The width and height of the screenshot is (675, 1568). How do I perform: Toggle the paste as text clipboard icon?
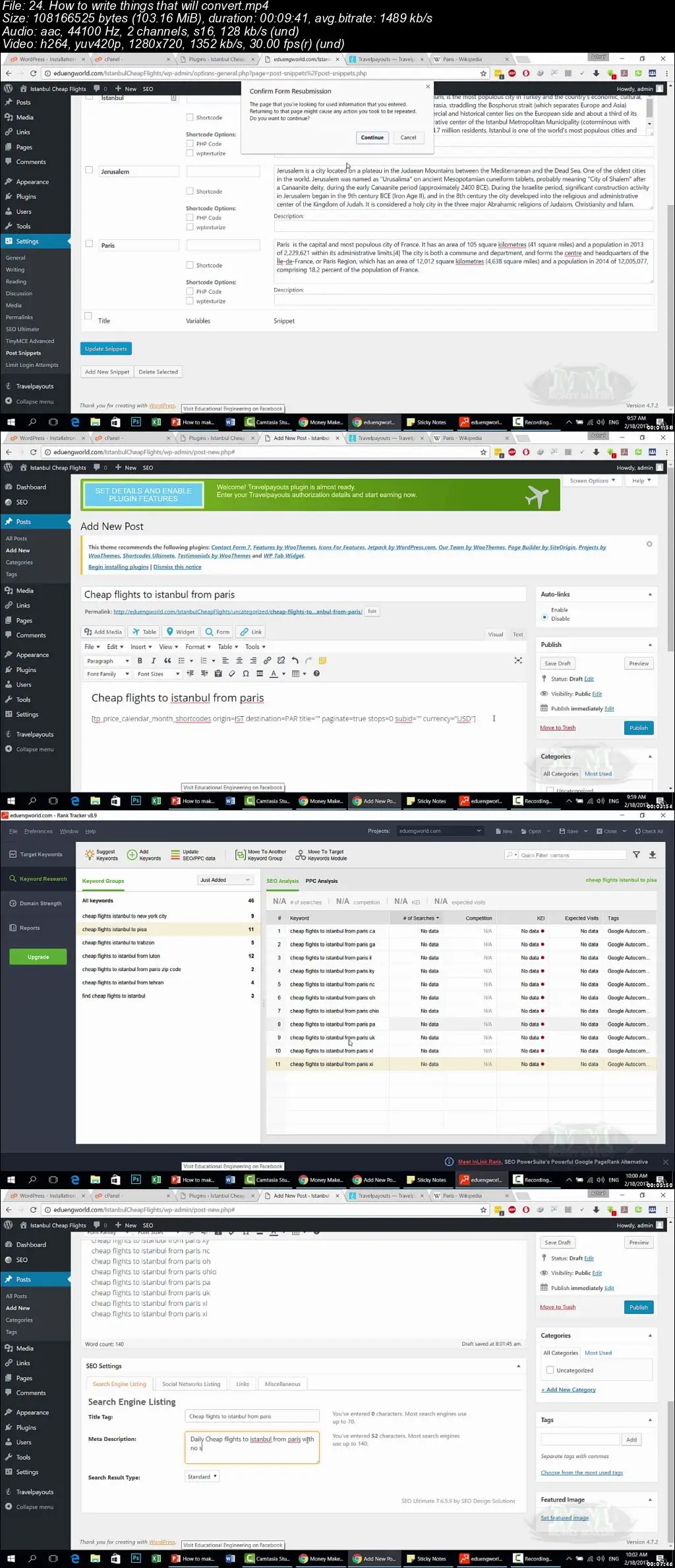[x=218, y=674]
